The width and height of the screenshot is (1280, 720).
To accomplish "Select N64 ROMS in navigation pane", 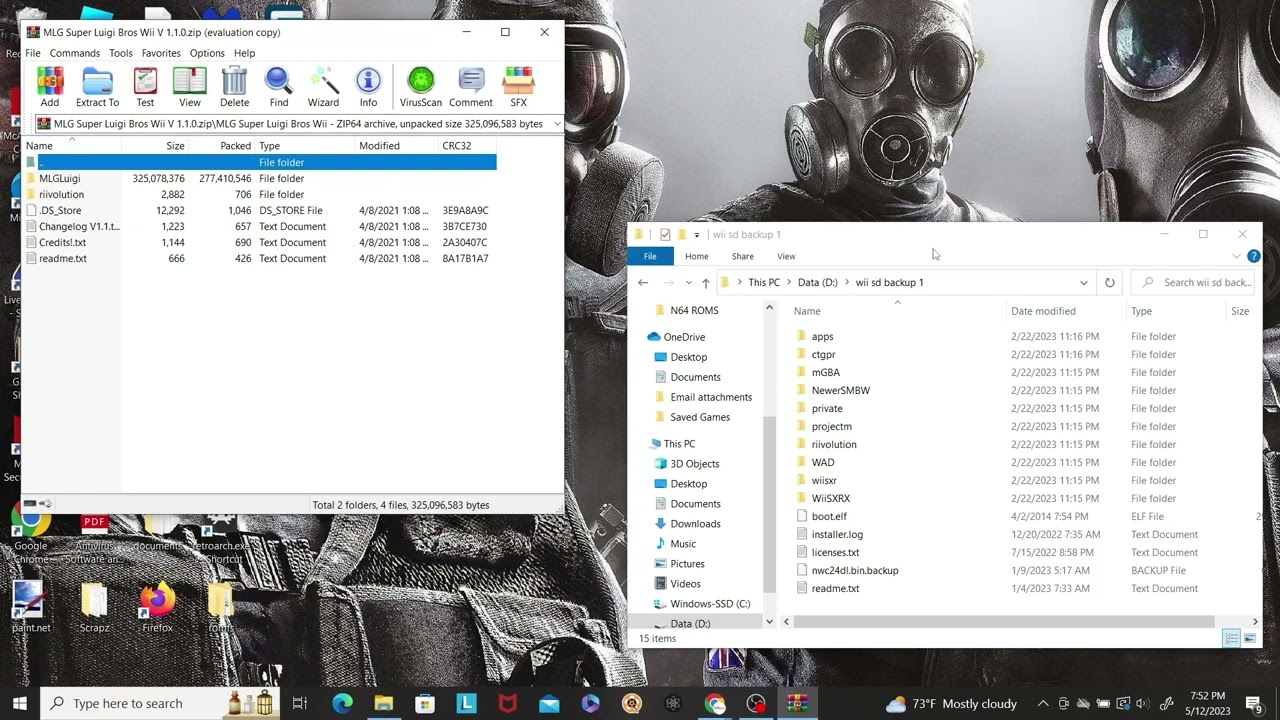I will point(694,310).
